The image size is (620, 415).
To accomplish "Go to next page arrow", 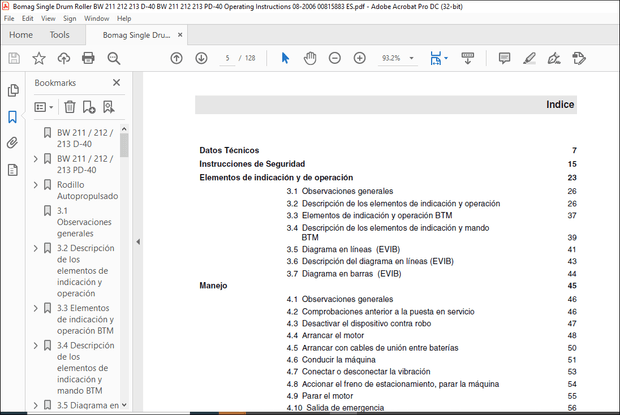I will click(201, 58).
